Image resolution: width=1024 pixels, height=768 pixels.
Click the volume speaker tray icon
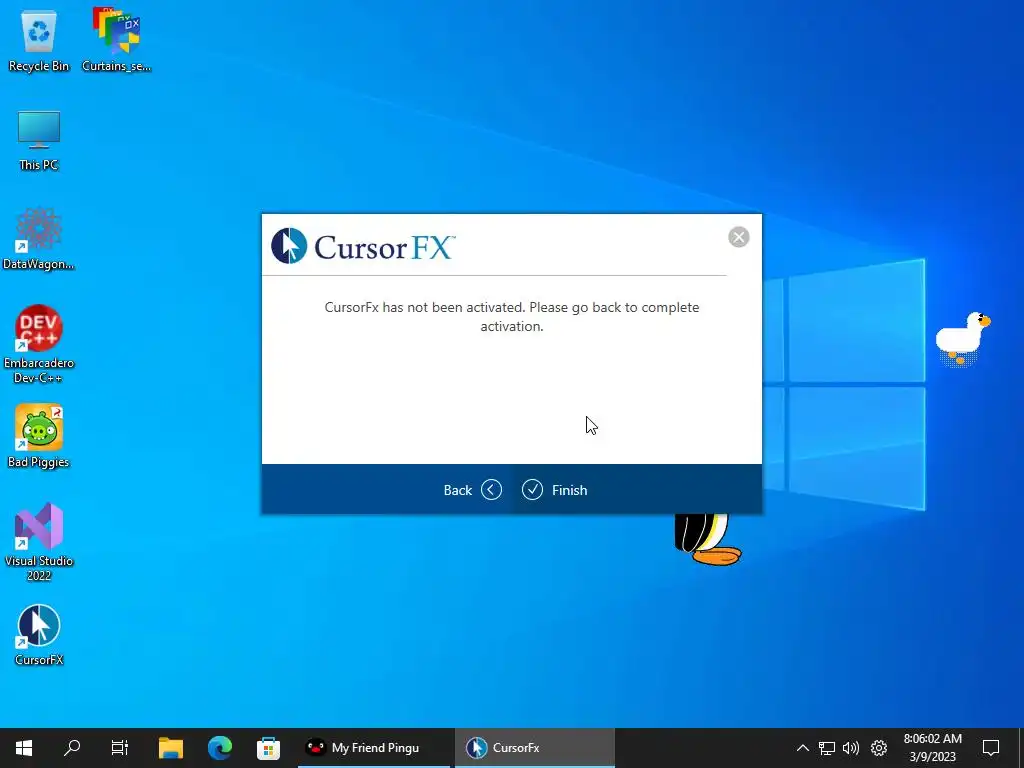point(851,748)
